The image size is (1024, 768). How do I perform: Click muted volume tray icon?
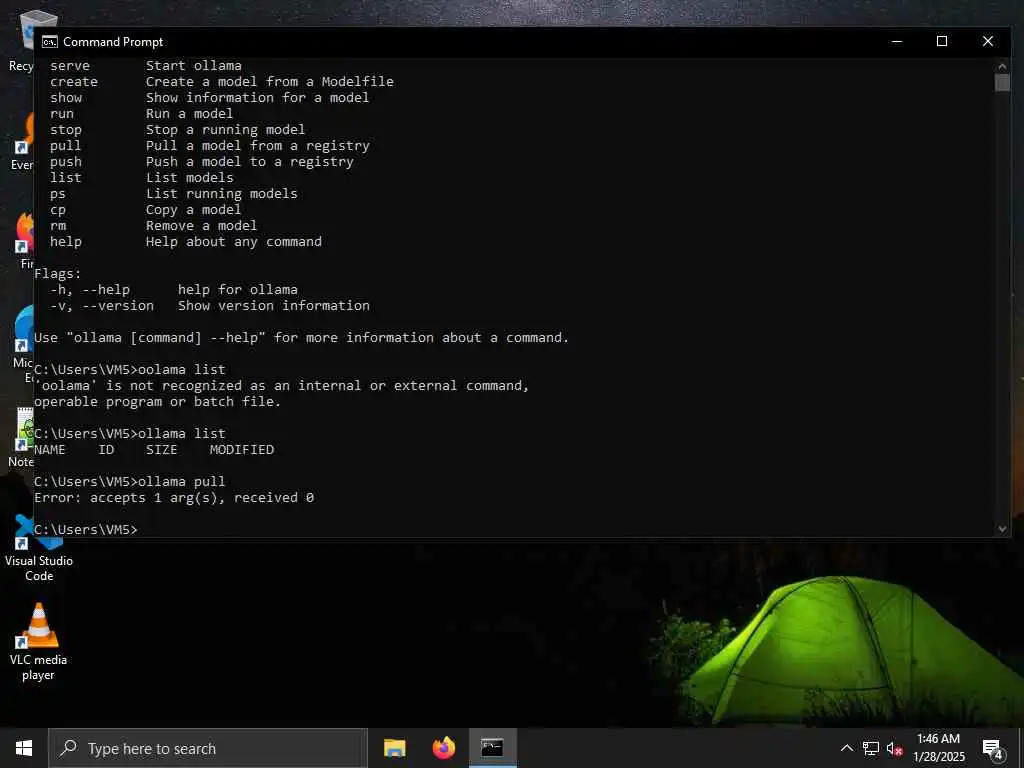tap(894, 748)
